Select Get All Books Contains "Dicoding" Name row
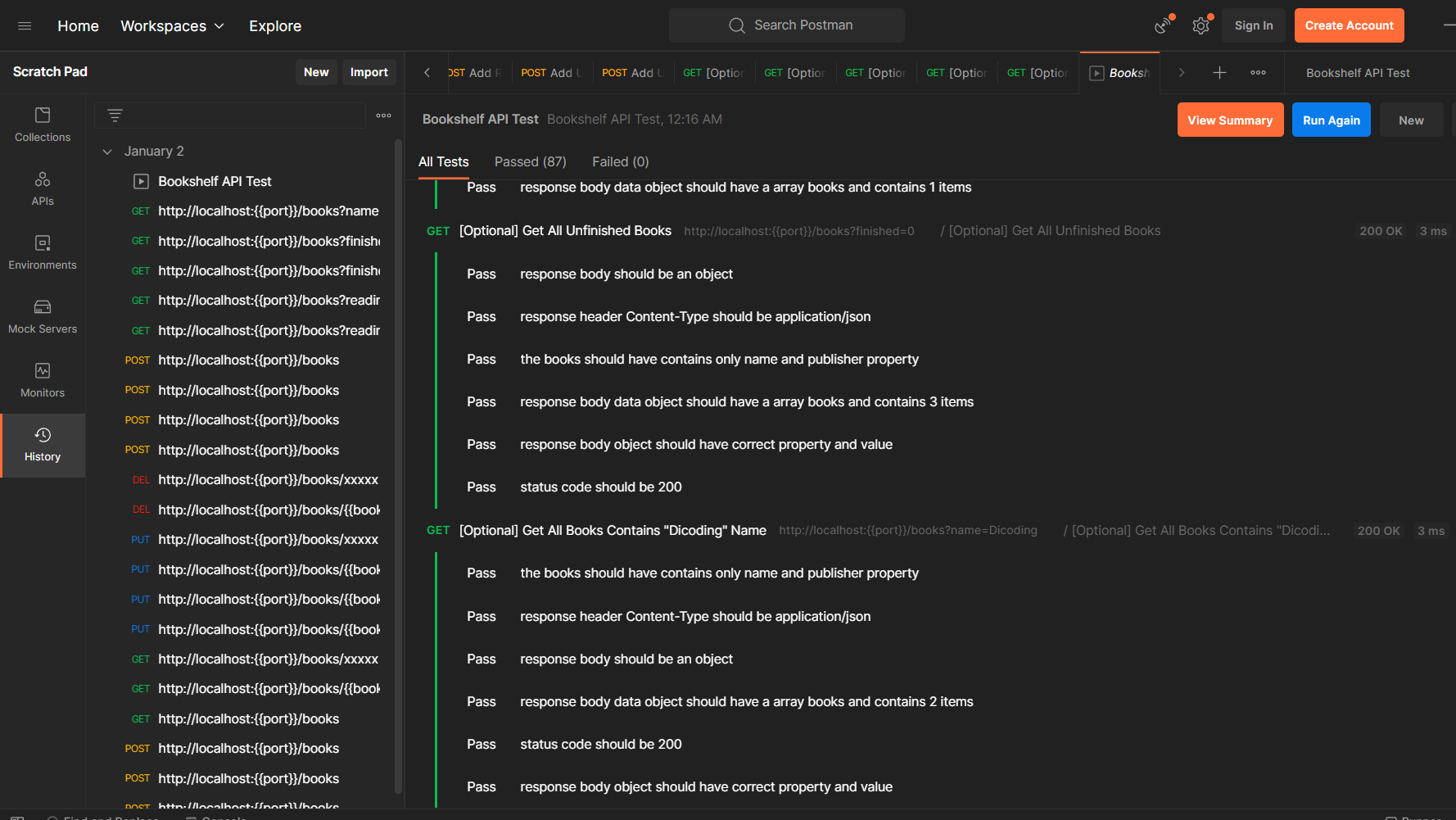The image size is (1456, 820). pyautogui.click(x=613, y=531)
